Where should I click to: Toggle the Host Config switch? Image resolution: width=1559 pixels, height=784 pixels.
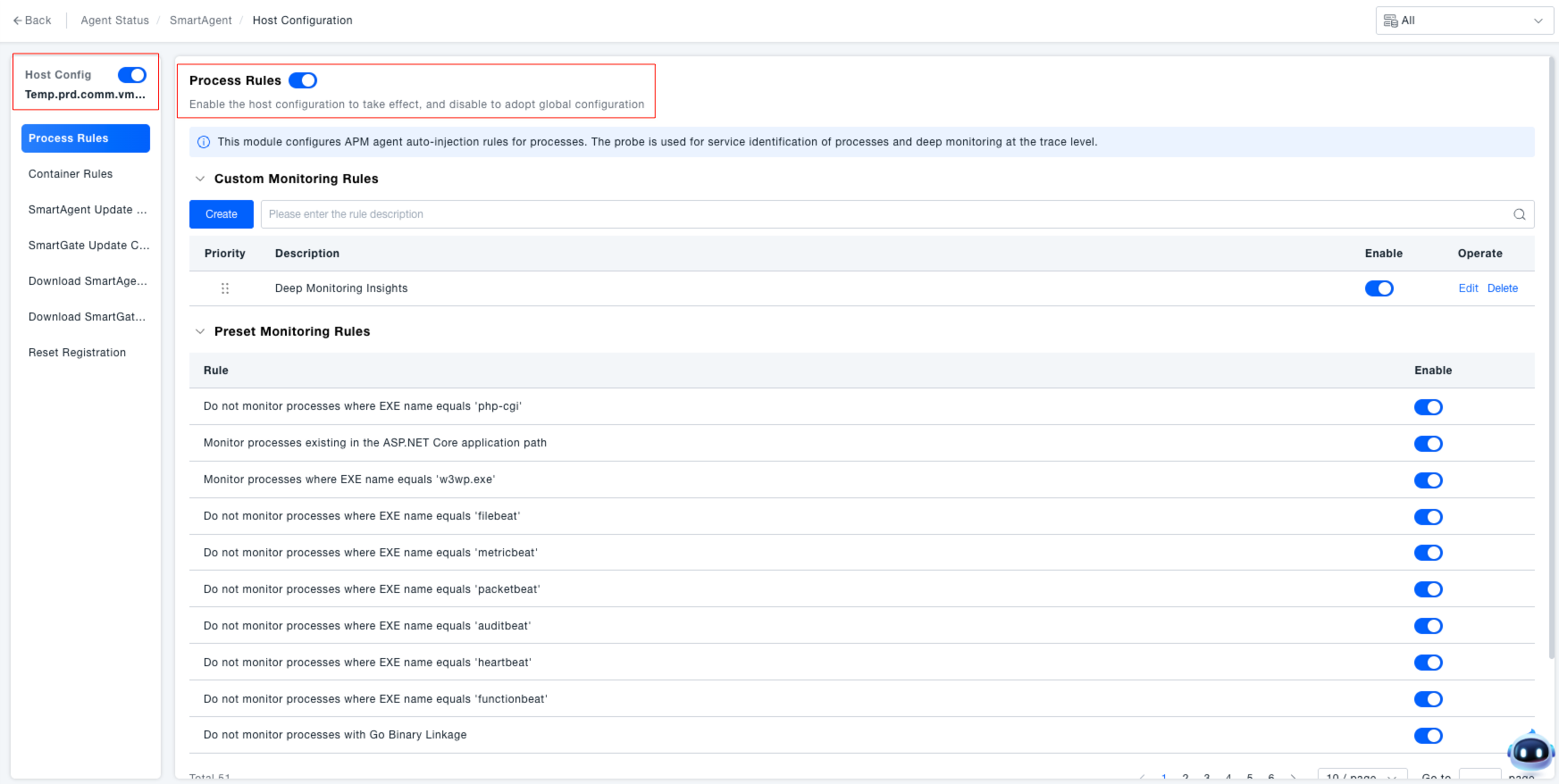132,75
